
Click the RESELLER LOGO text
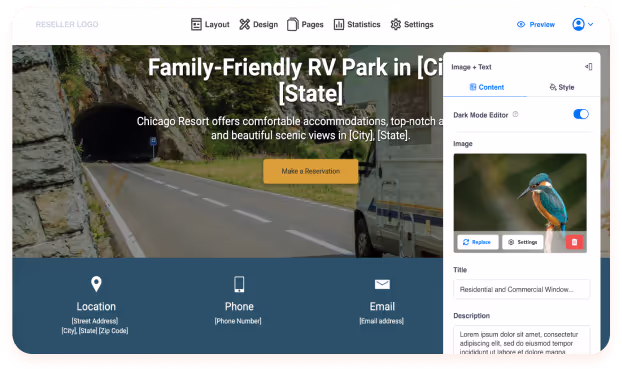coord(67,25)
